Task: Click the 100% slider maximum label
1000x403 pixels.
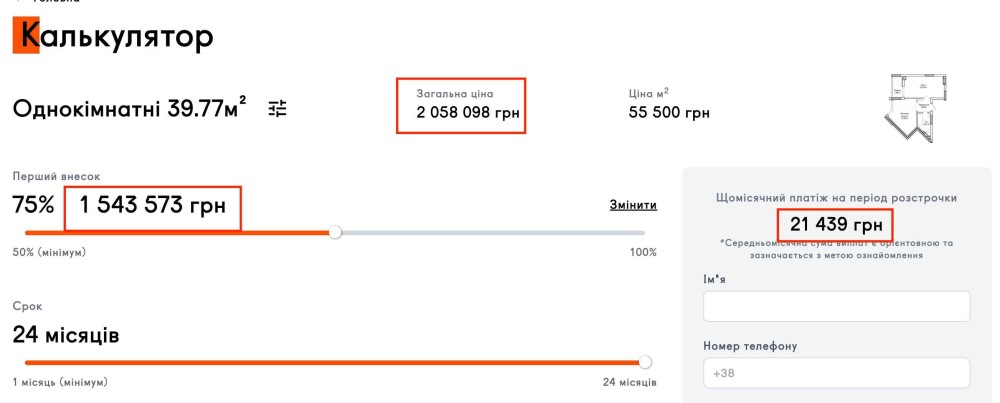Action: pyautogui.click(x=643, y=252)
